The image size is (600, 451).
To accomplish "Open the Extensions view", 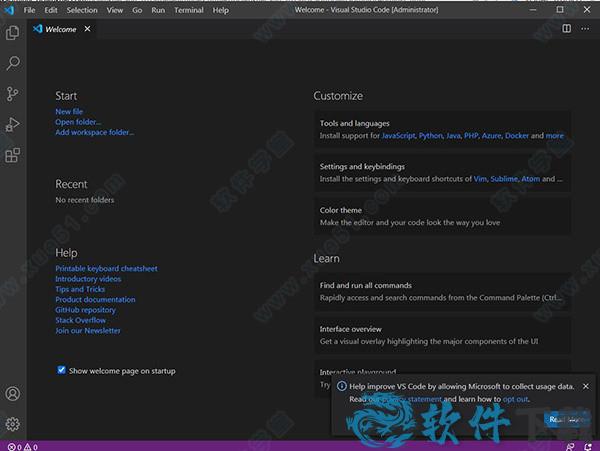I will coord(13,155).
